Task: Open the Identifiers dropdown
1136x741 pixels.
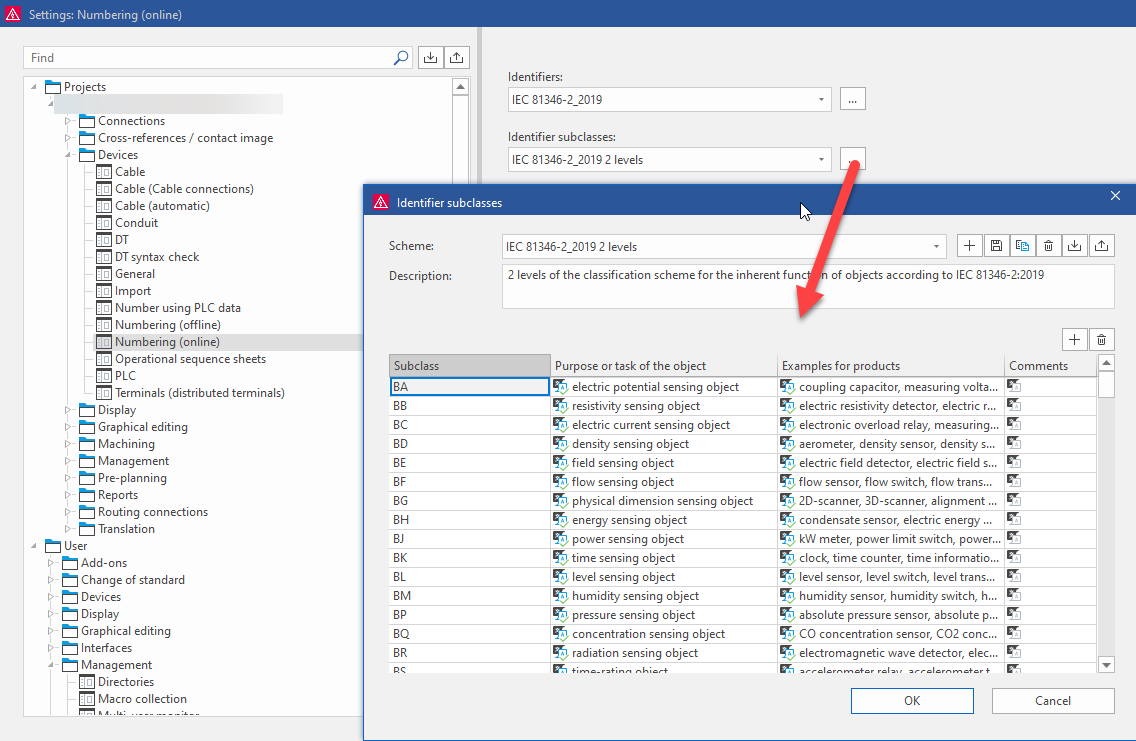Action: click(x=821, y=99)
